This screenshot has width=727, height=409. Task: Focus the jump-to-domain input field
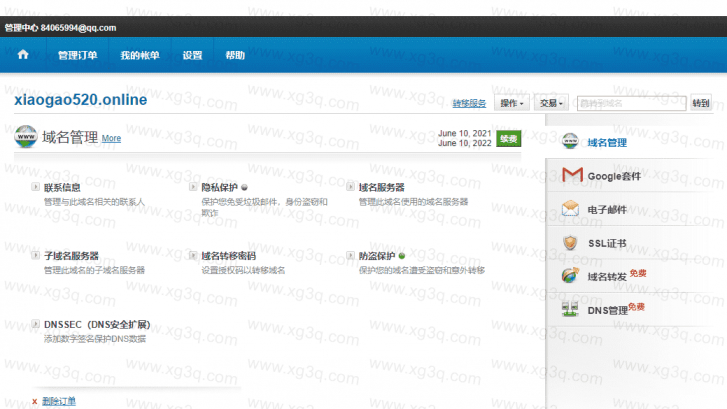click(631, 103)
